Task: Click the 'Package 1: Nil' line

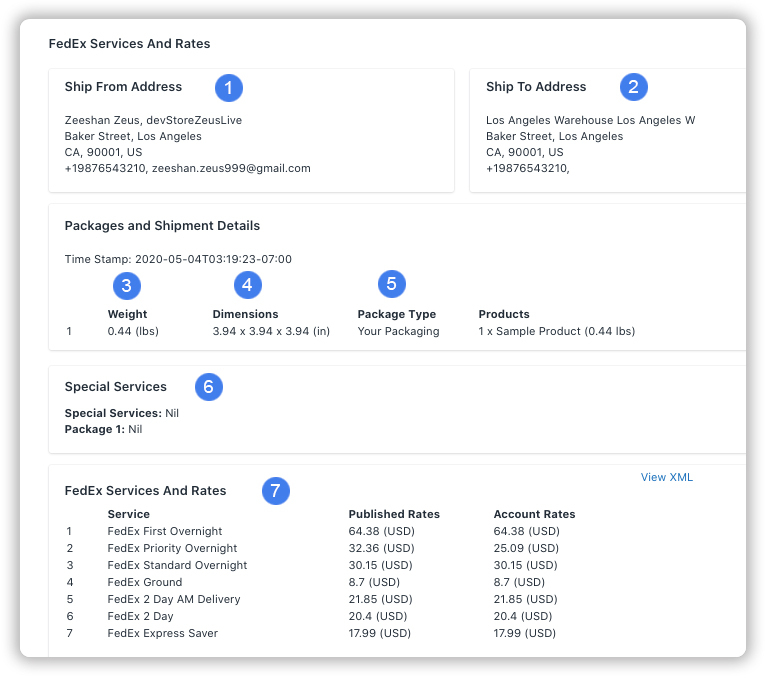Action: pyautogui.click(x=103, y=429)
